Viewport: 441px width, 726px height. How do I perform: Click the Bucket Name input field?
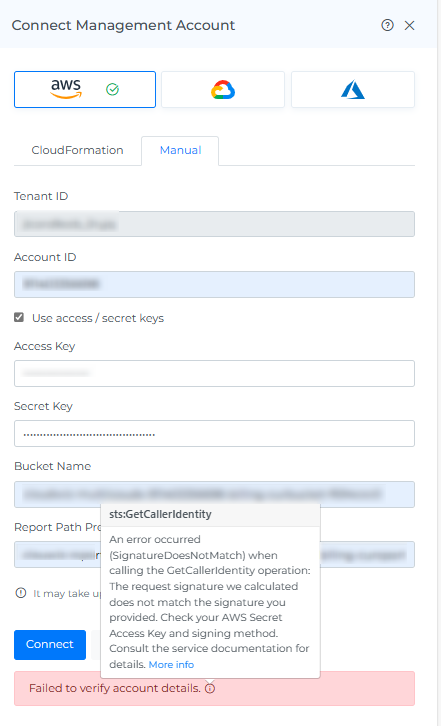(x=214, y=493)
